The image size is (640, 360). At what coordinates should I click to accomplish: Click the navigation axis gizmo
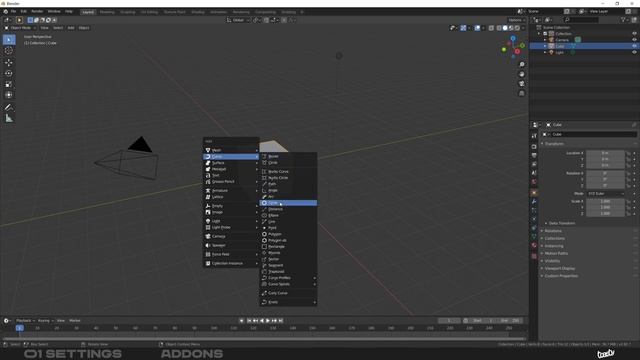513,47
